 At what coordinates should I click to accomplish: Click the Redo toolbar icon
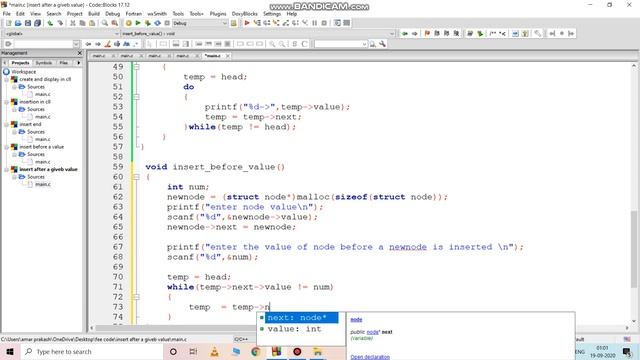click(60, 23)
